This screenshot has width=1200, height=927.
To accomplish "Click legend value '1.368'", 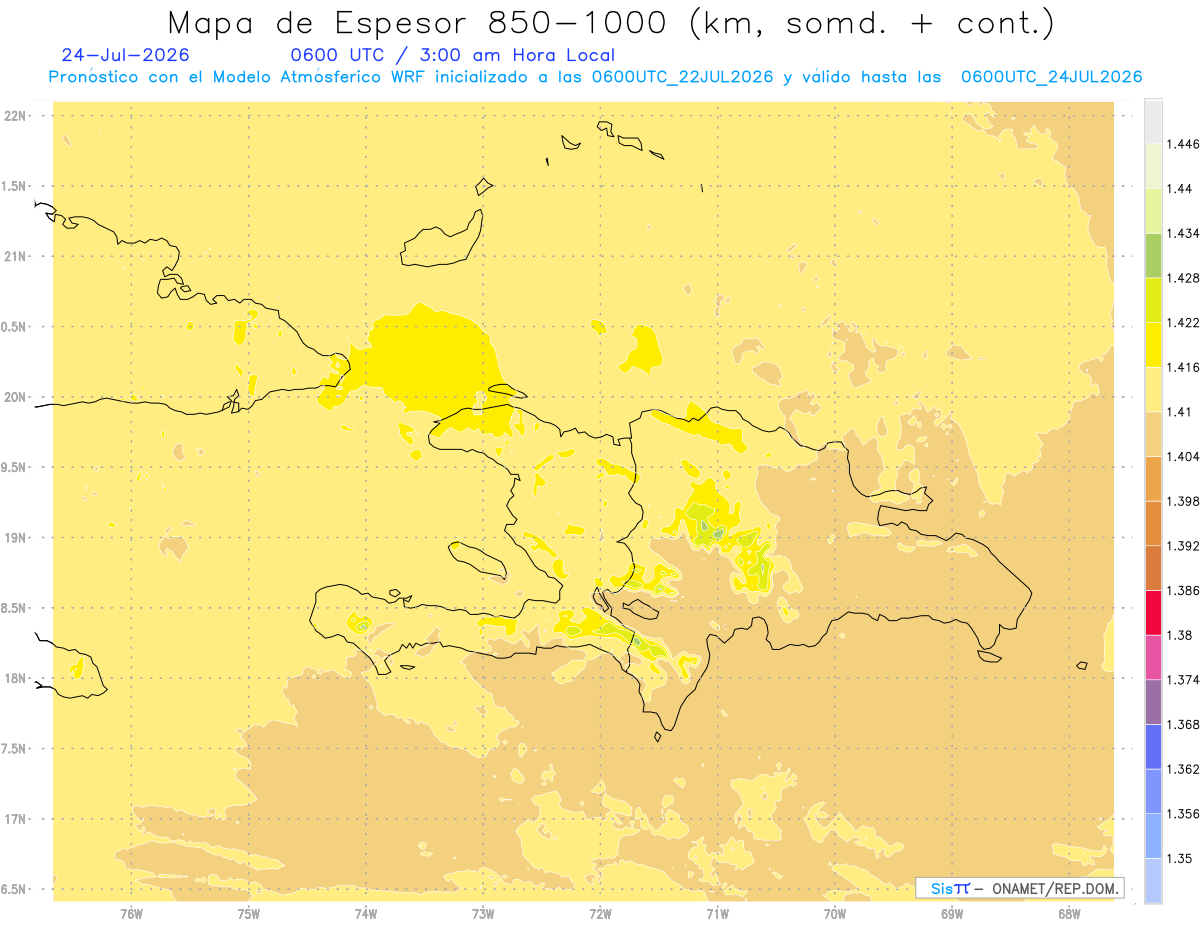I will point(1184,724).
